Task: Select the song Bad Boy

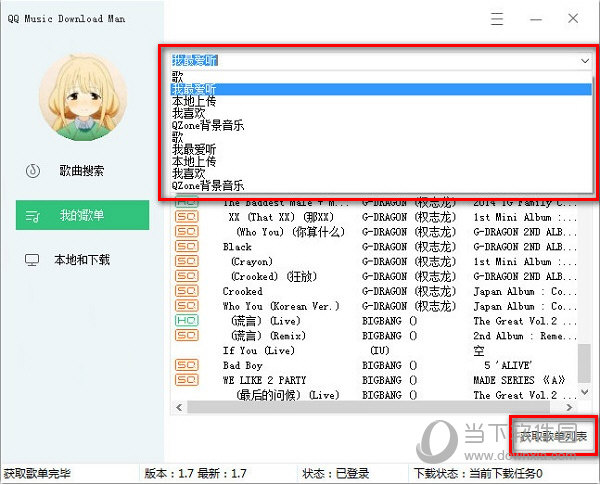Action: click(x=243, y=365)
